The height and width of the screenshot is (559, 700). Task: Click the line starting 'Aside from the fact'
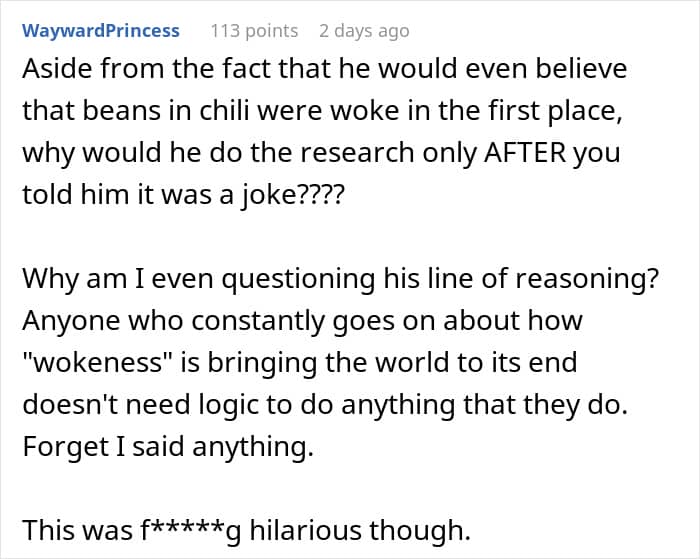point(325,69)
